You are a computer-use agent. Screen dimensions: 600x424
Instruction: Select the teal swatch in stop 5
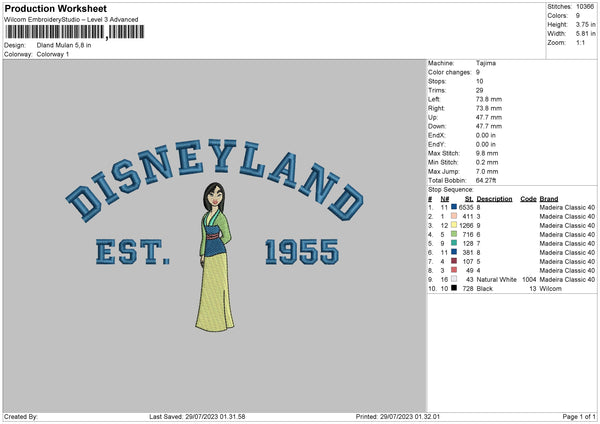[x=454, y=242]
